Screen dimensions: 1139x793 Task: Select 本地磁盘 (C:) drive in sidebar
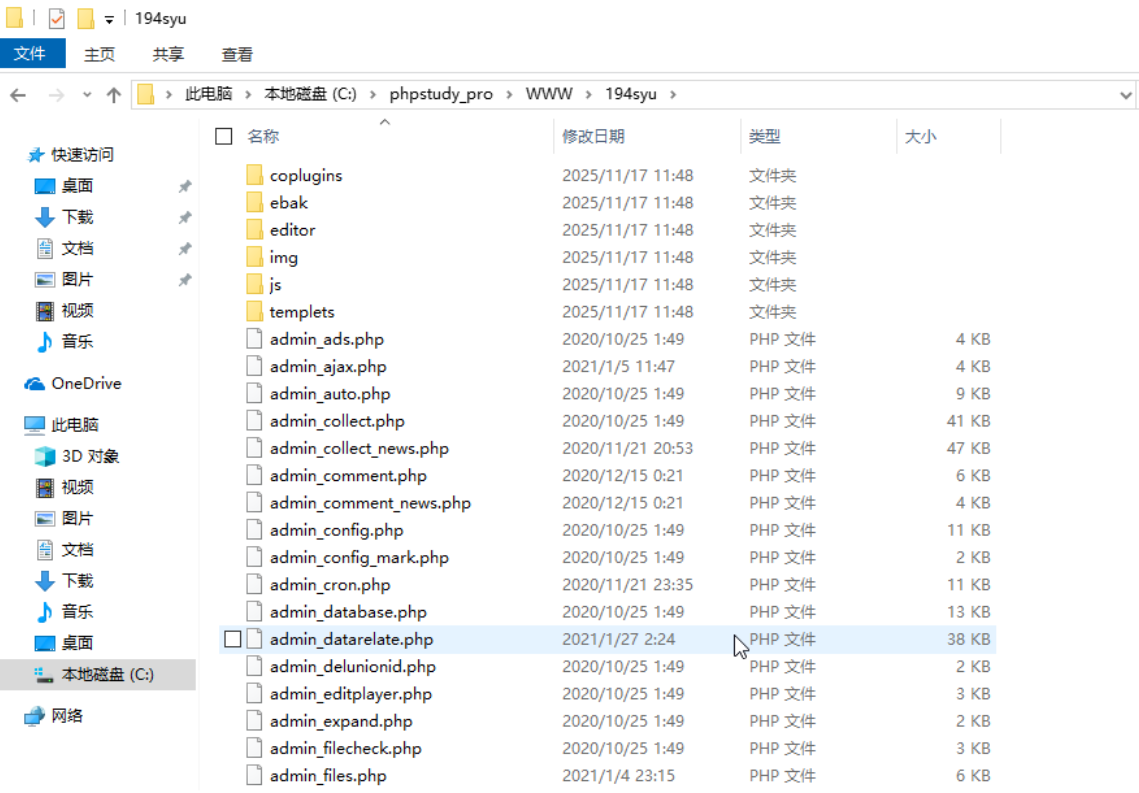(107, 675)
